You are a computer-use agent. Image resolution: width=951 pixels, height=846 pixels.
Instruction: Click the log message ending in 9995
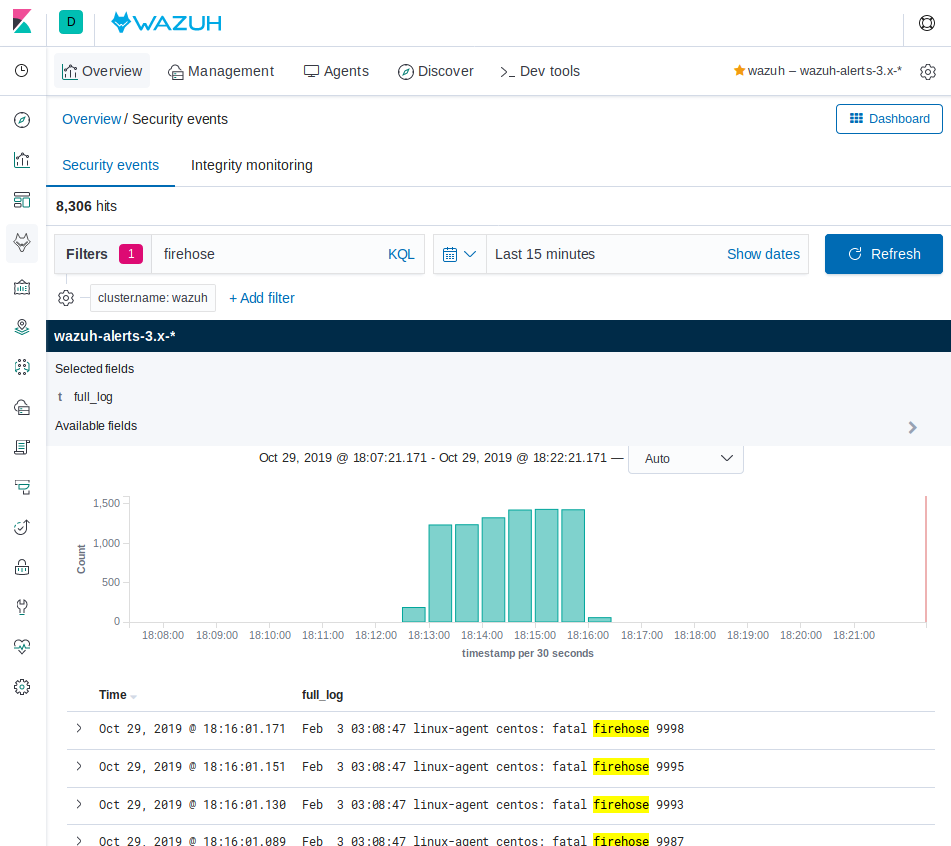click(x=492, y=767)
